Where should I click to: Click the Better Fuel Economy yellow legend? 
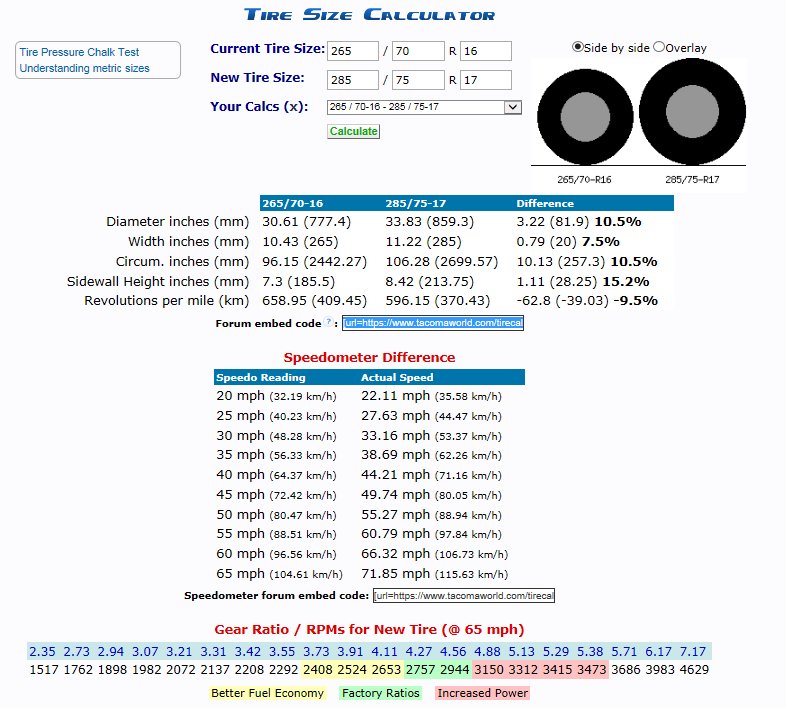[x=267, y=693]
